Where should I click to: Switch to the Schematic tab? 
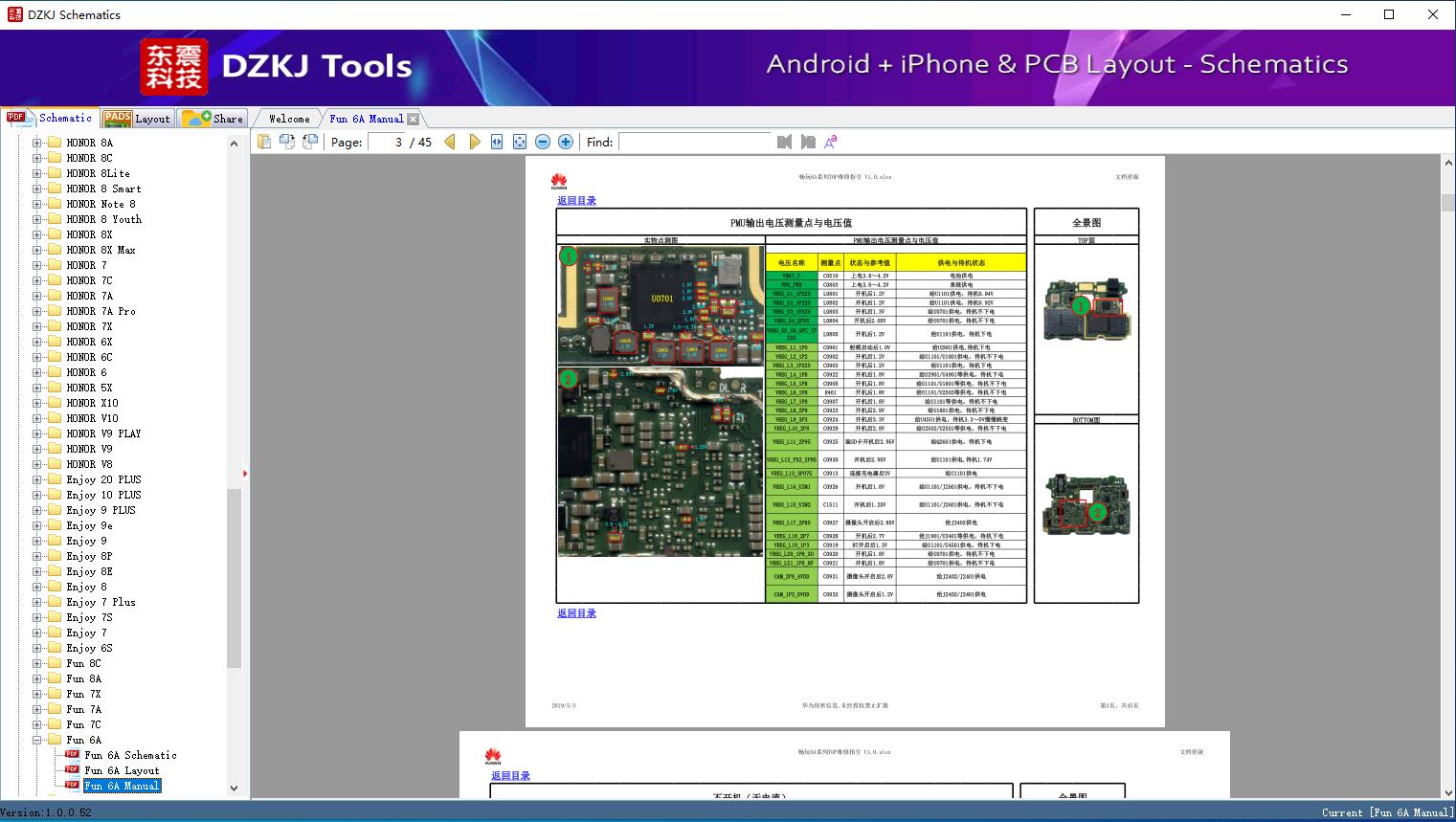pos(50,118)
